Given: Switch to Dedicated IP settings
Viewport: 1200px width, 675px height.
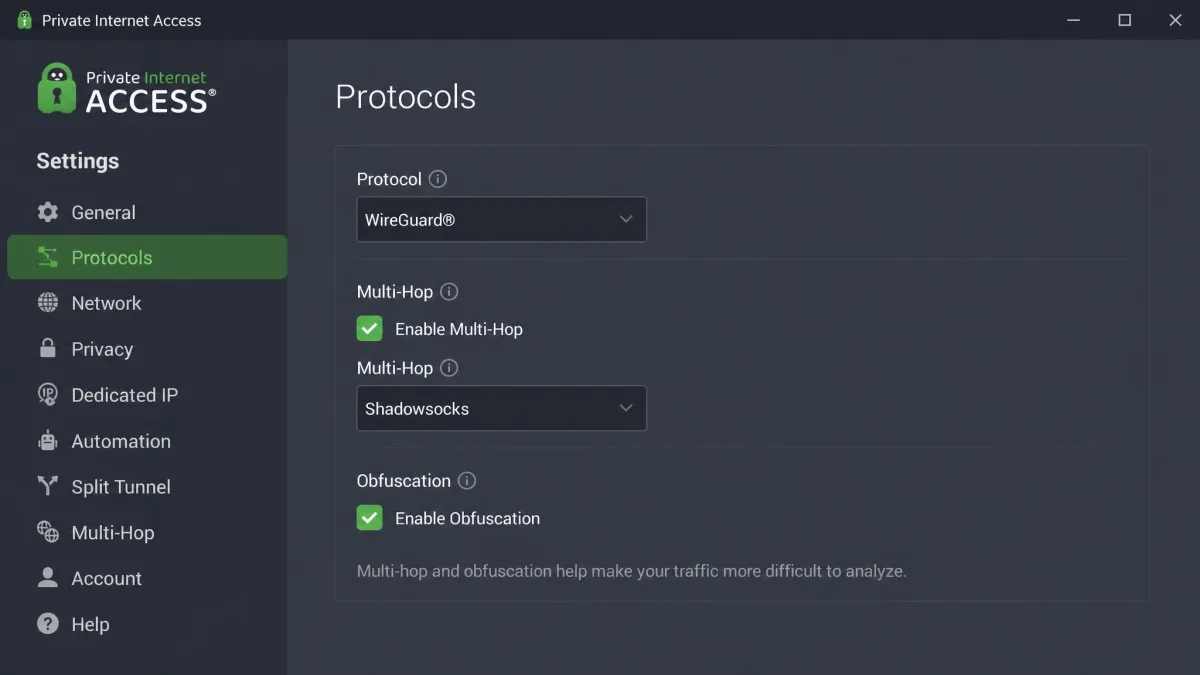Looking at the screenshot, I should tap(147, 395).
